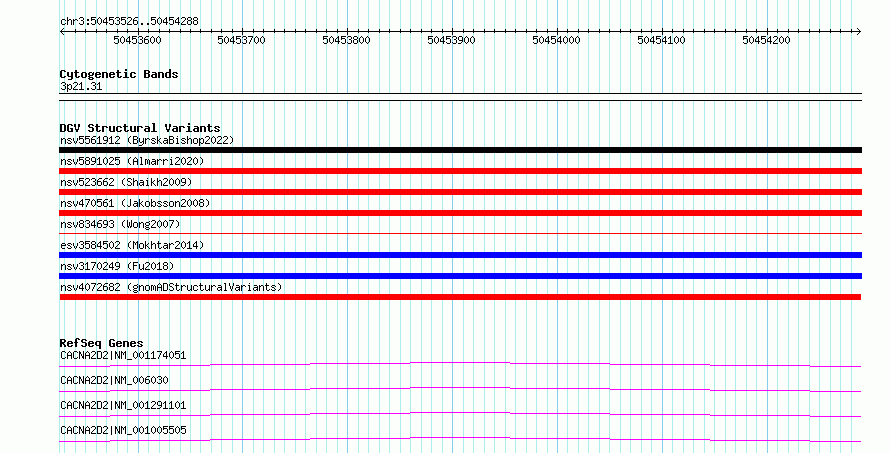The width and height of the screenshot is (890, 453).
Task: Open variant nsv470561 (Jakobsson2008) label
Action: 135,203
